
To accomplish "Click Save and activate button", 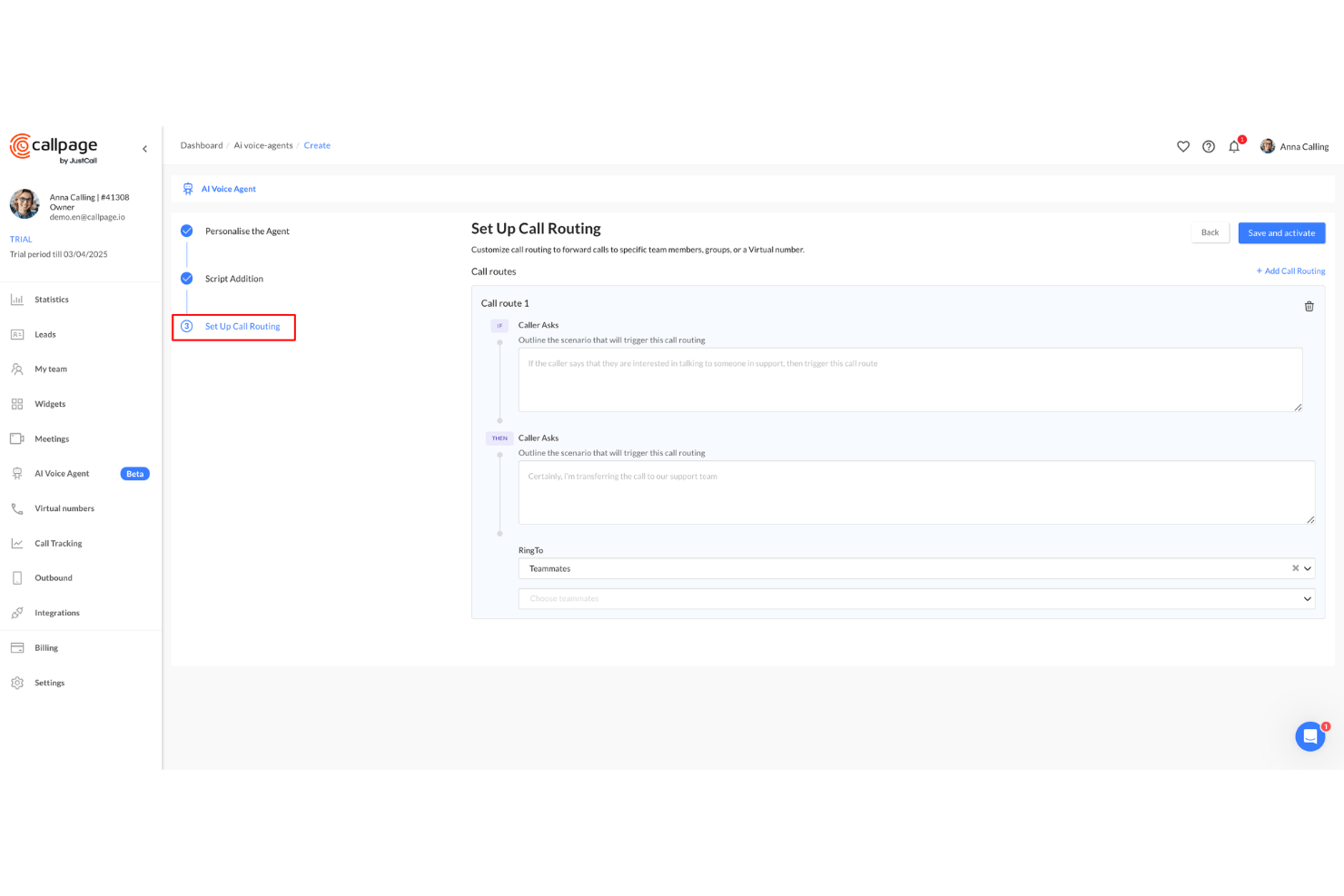I will 1281,233.
